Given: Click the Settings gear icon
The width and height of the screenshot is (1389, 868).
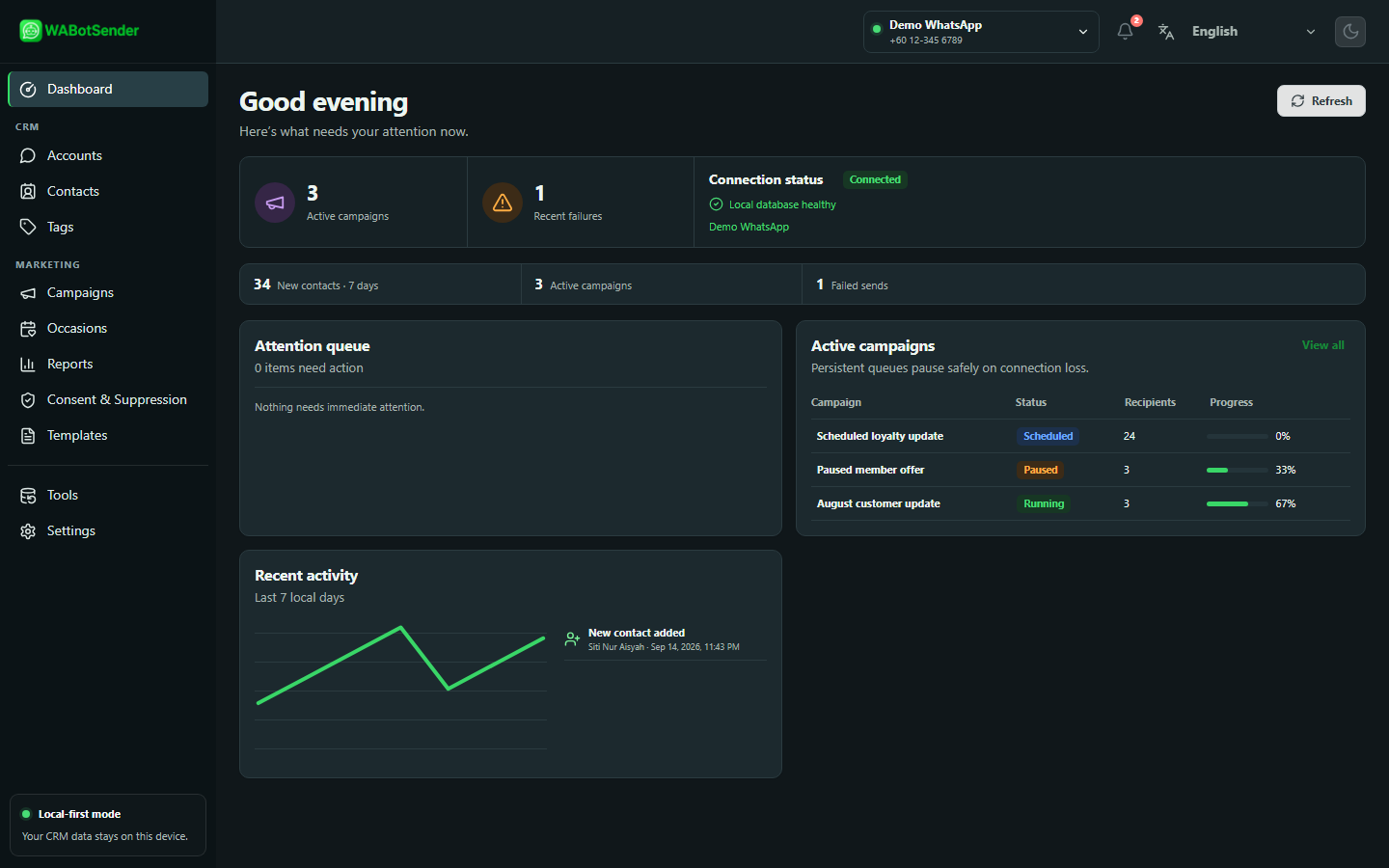Looking at the screenshot, I should (x=28, y=530).
